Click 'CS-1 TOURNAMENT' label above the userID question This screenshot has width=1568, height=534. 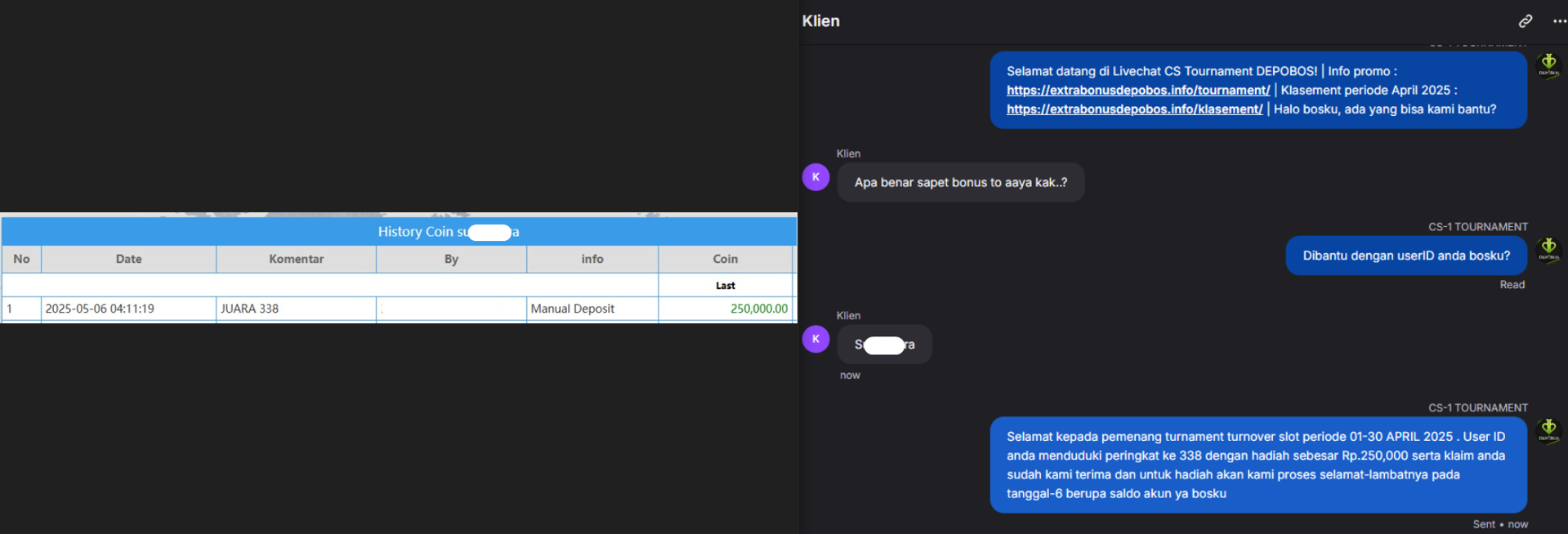tap(1477, 227)
